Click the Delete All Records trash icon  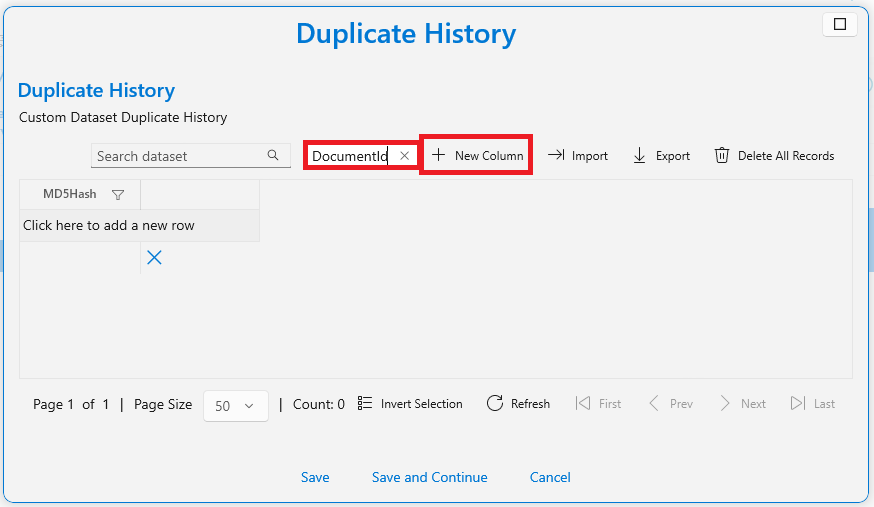coord(722,155)
